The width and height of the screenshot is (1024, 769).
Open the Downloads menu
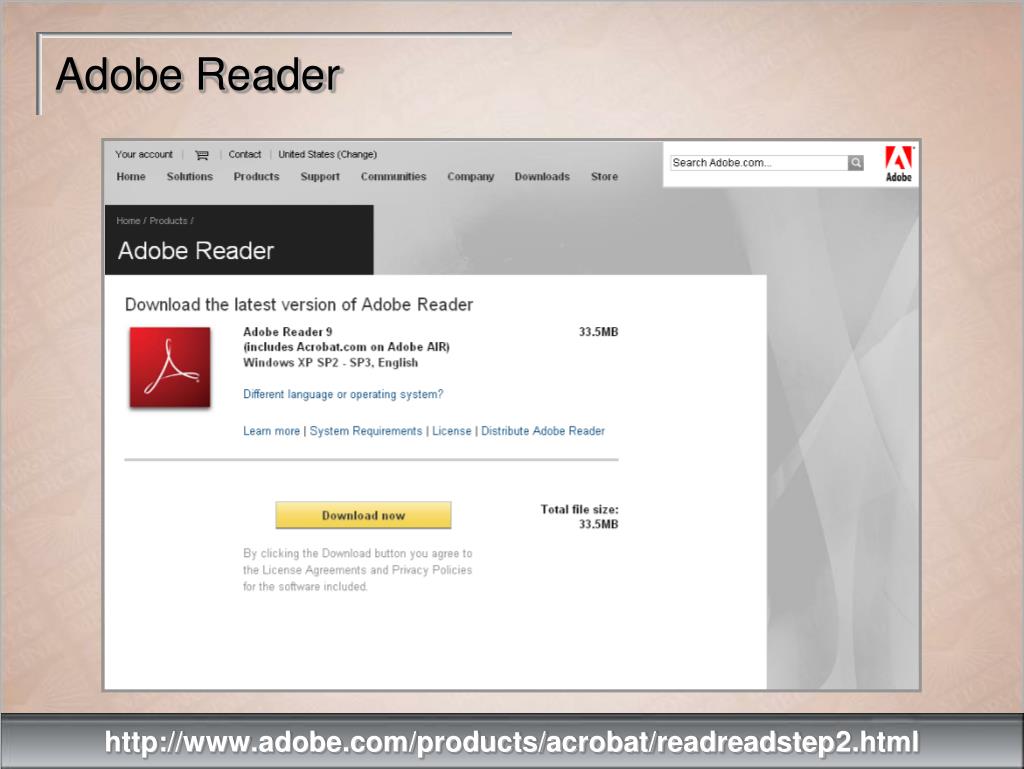(x=542, y=177)
